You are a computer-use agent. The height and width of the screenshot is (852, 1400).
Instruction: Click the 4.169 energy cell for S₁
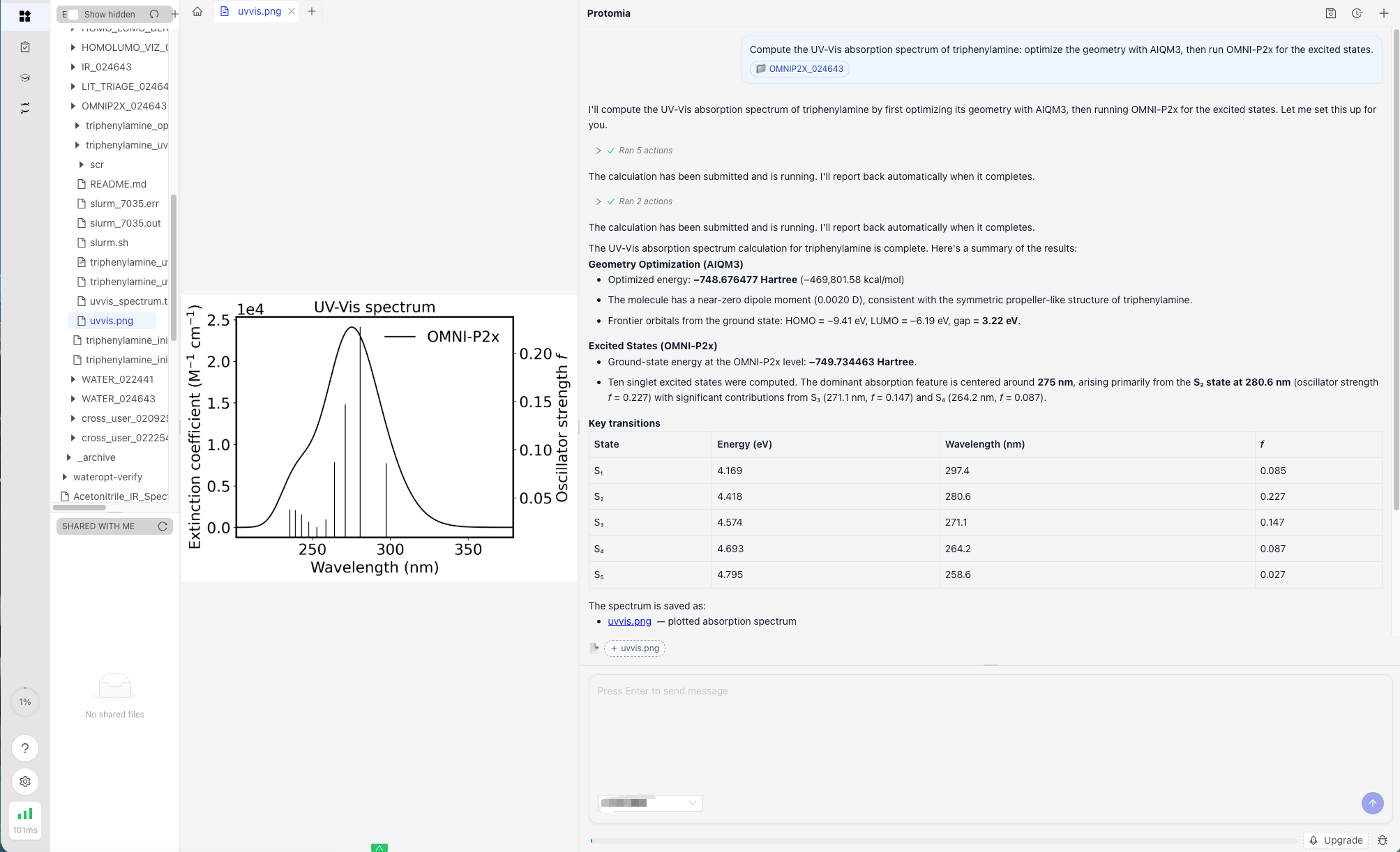click(x=826, y=471)
